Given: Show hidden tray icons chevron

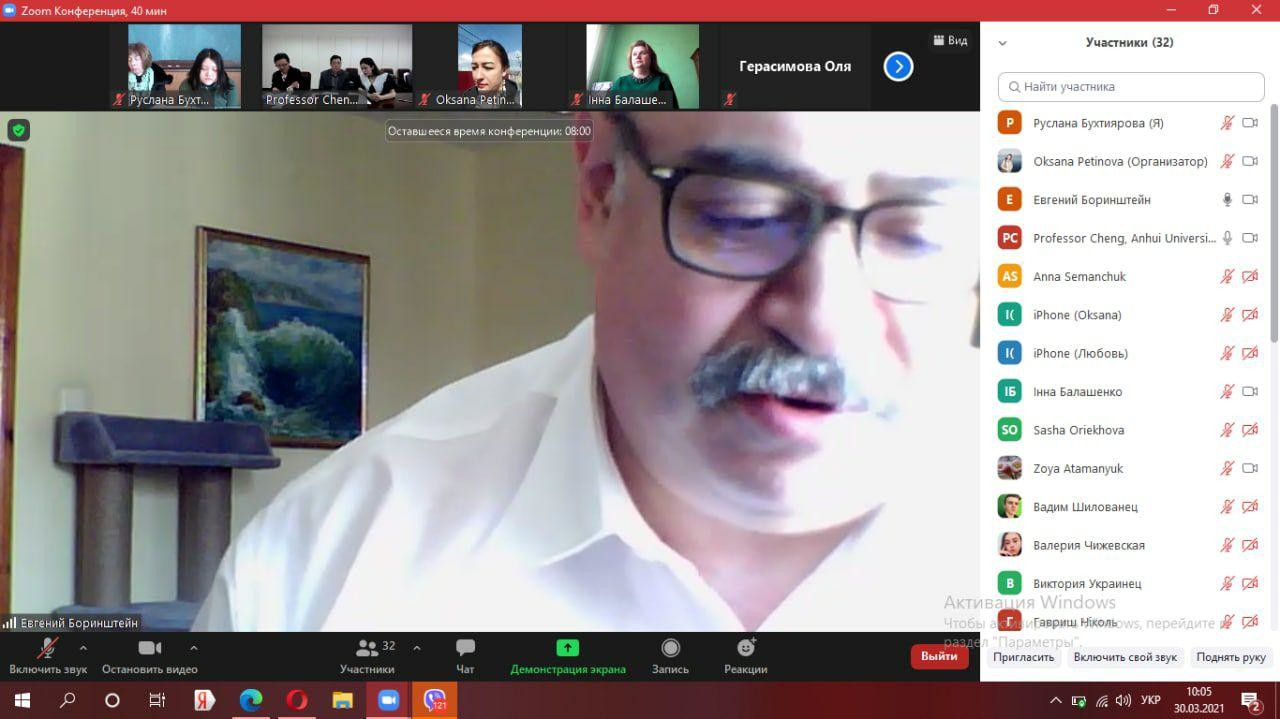Looking at the screenshot, I should tap(1056, 701).
